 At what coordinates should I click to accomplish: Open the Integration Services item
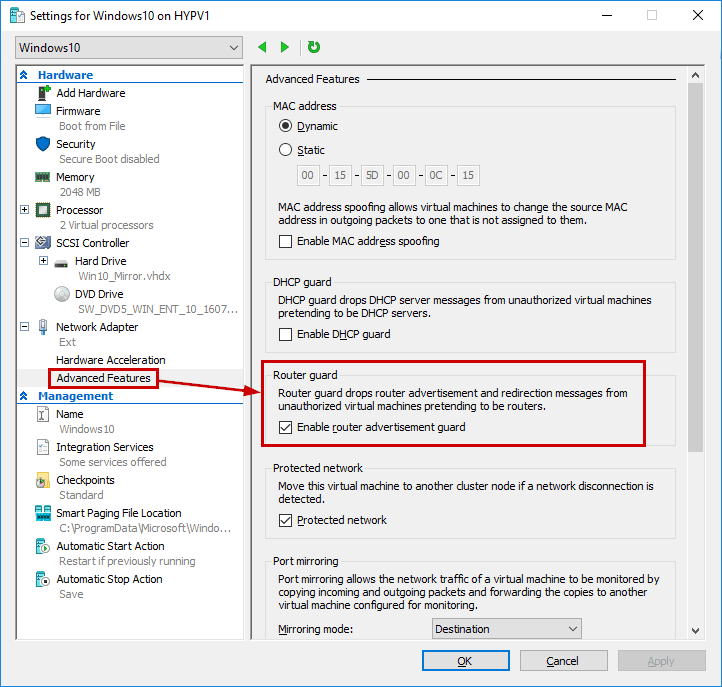(105, 447)
